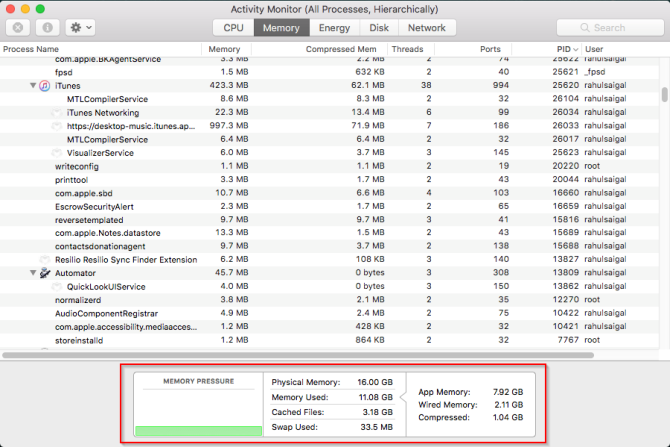Click the 997.3 MB memory value
670x447 pixels.
coord(229,126)
